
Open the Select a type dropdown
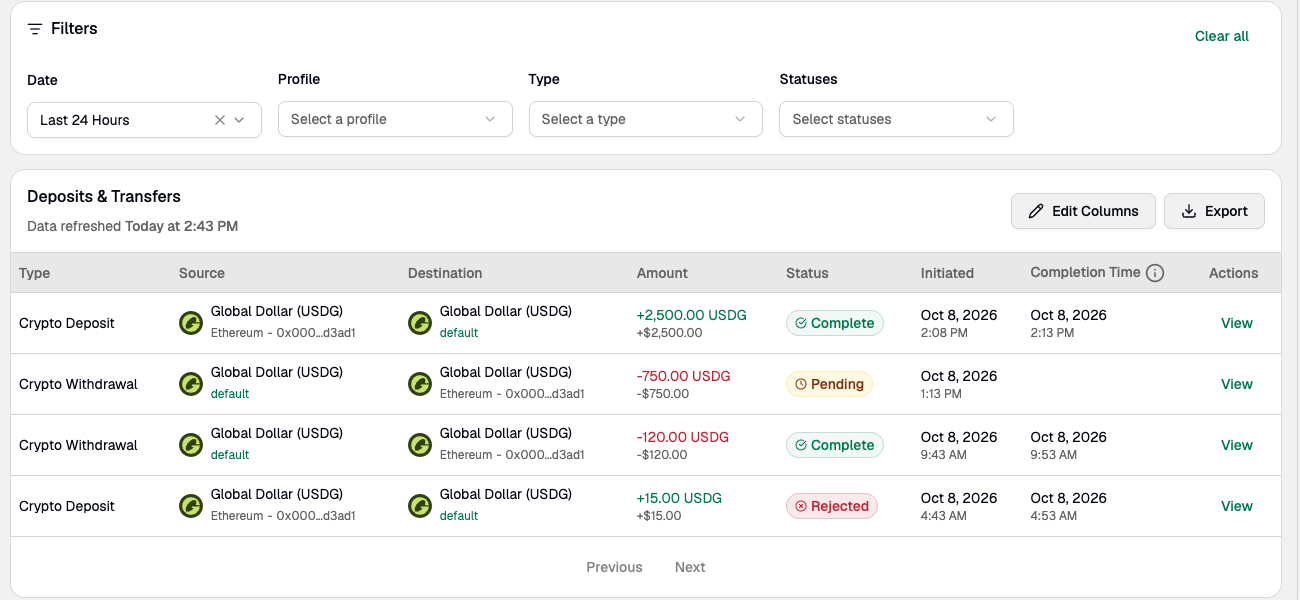[x=646, y=119]
